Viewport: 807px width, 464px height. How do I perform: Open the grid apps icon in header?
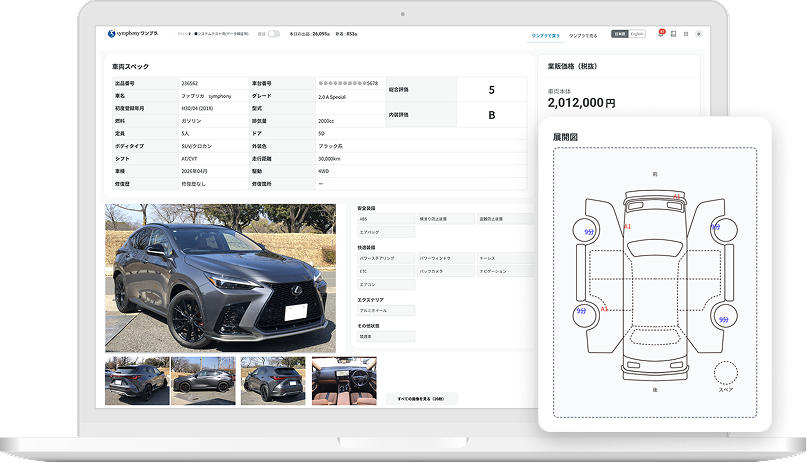685,34
